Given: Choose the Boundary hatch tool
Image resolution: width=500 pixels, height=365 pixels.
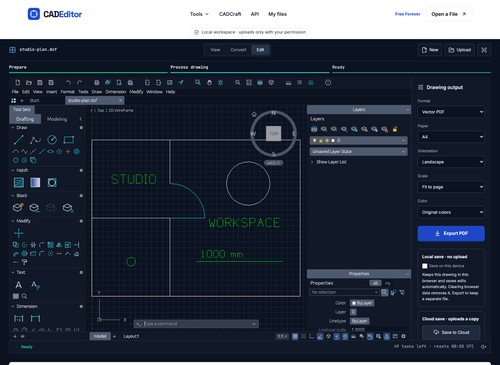Looking at the screenshot, I should pyautogui.click(x=52, y=182).
